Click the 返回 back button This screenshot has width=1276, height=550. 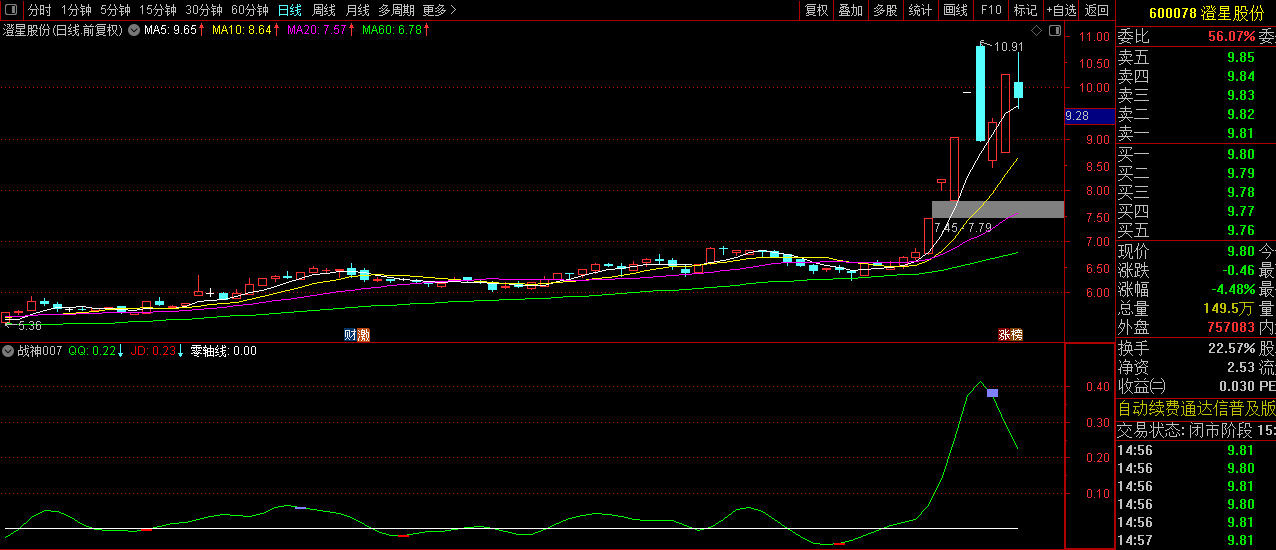pos(1097,10)
